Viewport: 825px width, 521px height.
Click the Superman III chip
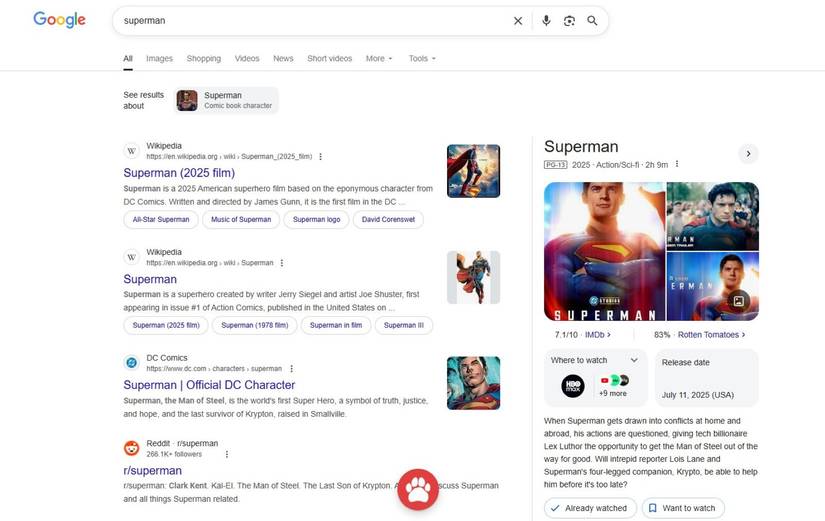point(404,325)
